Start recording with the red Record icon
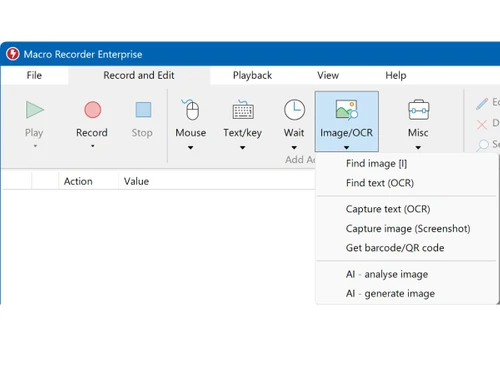Image resolution: width=500 pixels, height=375 pixels. [92, 110]
